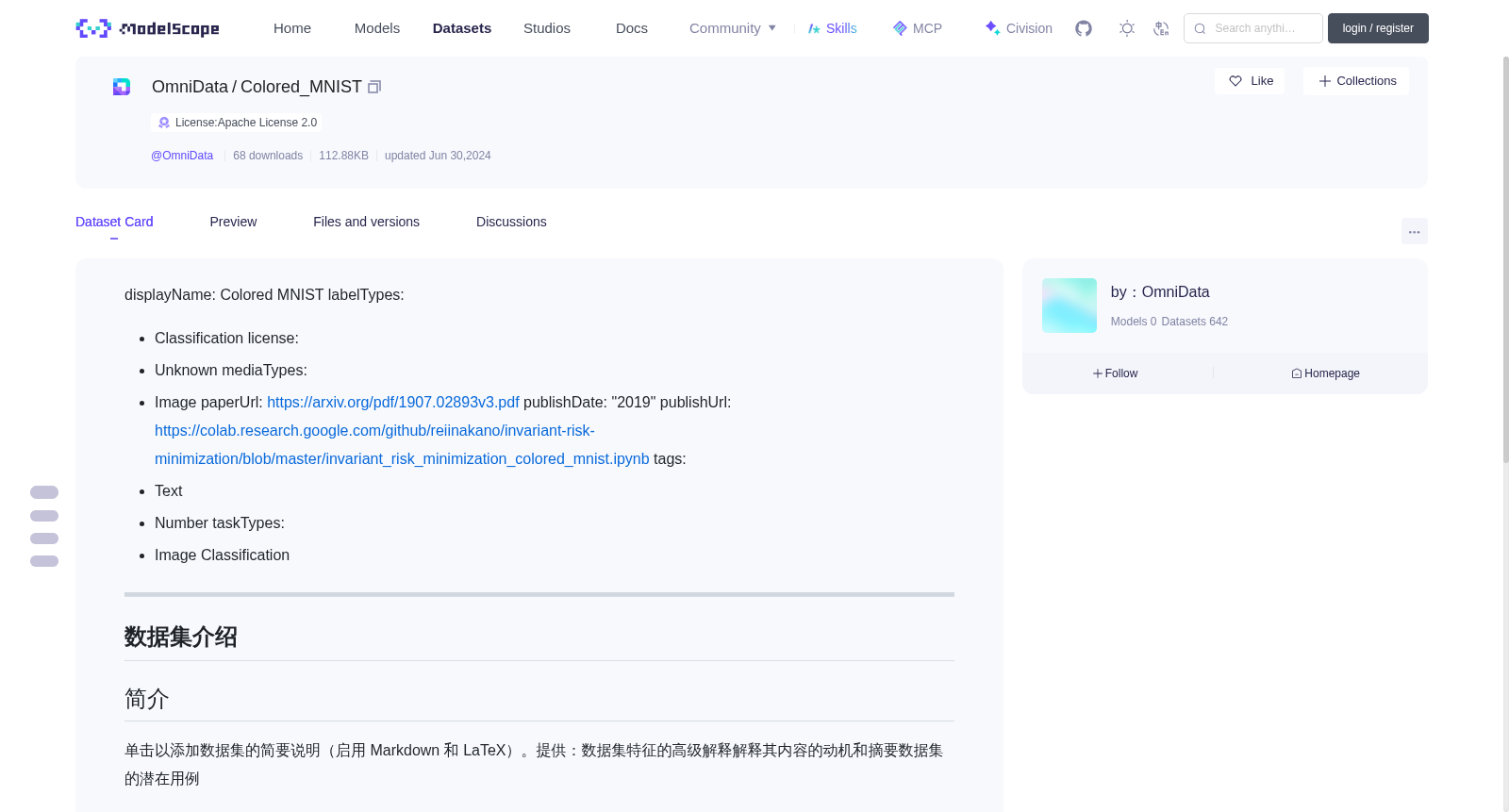Image resolution: width=1509 pixels, height=812 pixels.
Task: Click 'Datasets 642' in owner card
Action: pos(1195,322)
